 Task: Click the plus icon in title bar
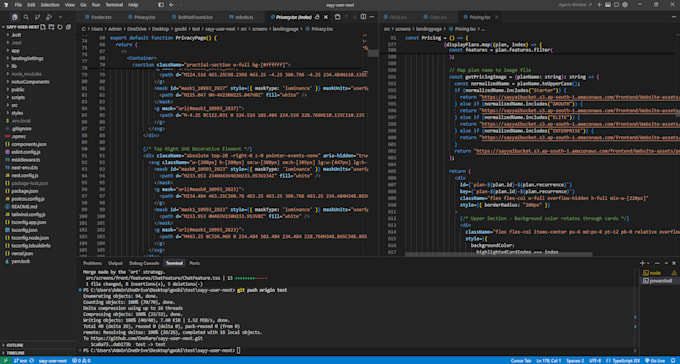600,5
